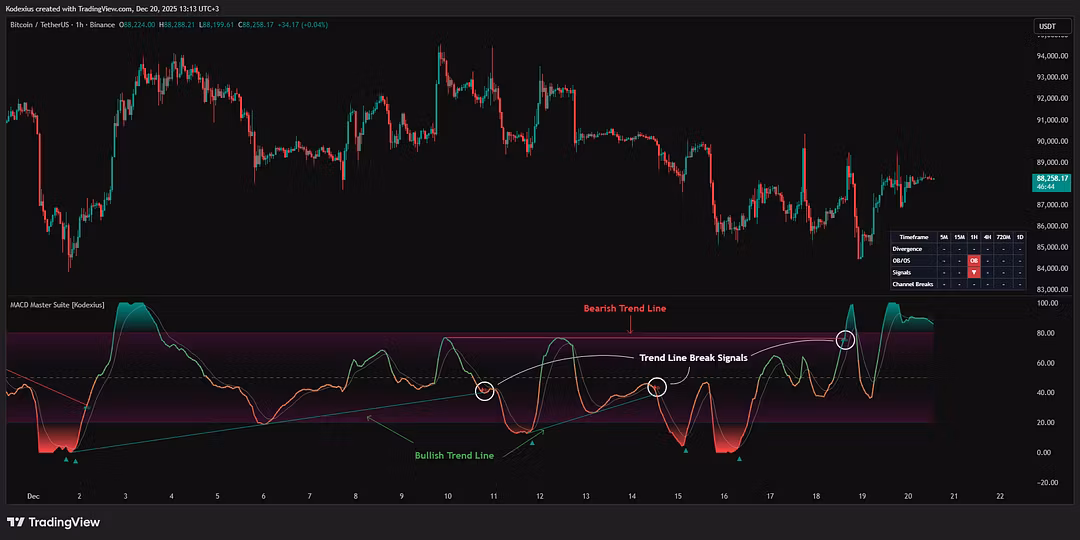This screenshot has height=540, width=1080.
Task: Click the 1D column header in table
Action: click(x=1020, y=237)
